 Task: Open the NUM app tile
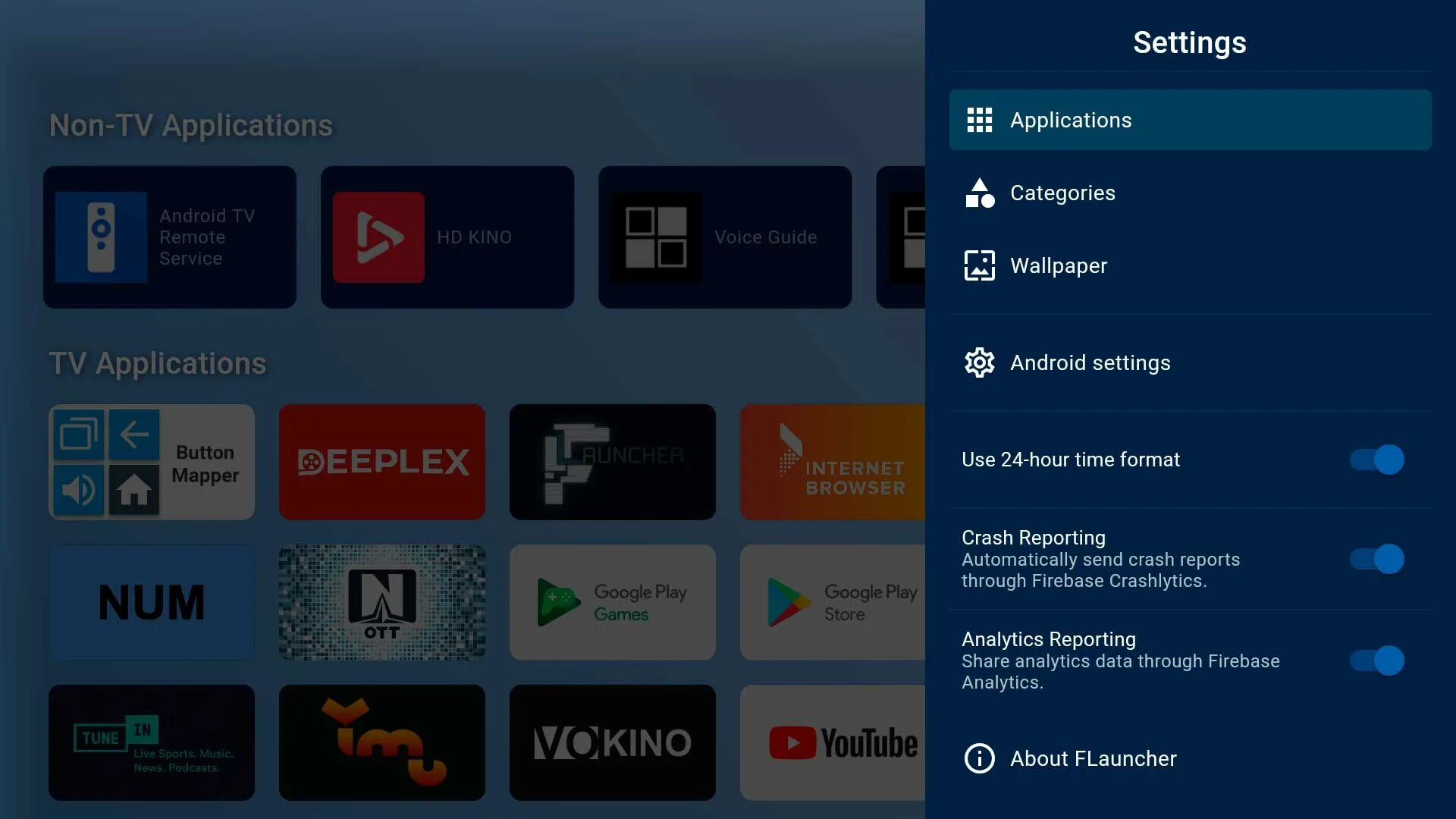[x=152, y=602]
